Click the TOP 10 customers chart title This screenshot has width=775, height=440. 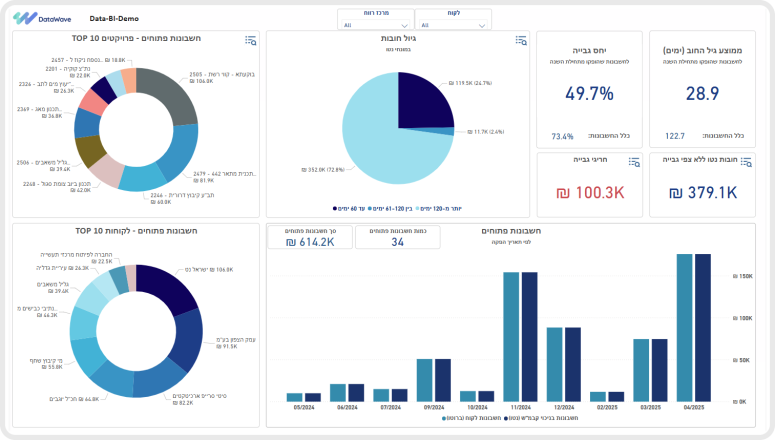tap(136, 231)
